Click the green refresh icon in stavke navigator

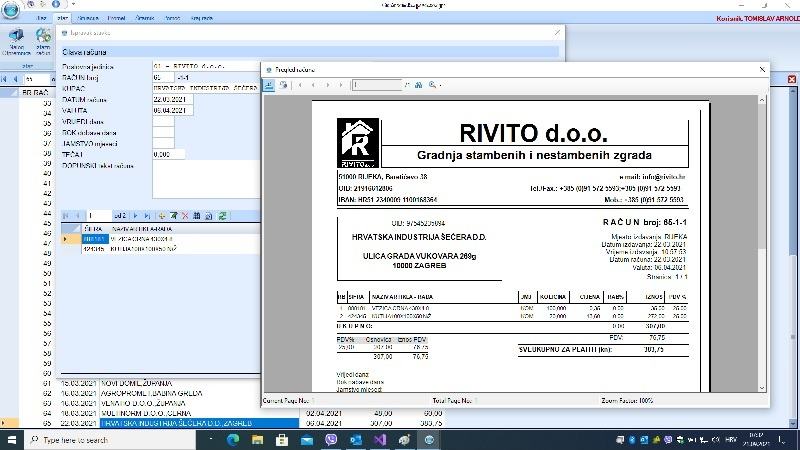[x=222, y=216]
